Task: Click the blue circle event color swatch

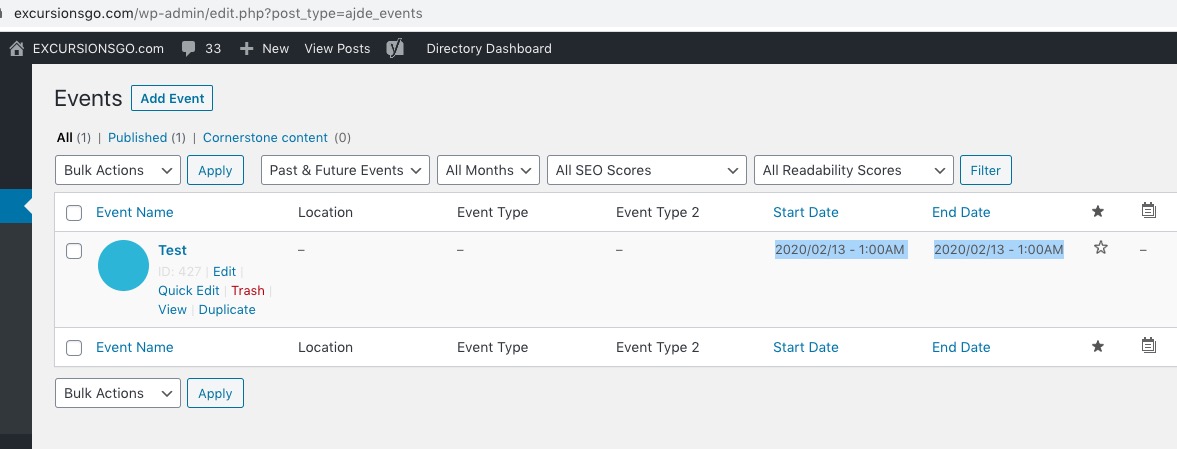Action: pyautogui.click(x=124, y=266)
